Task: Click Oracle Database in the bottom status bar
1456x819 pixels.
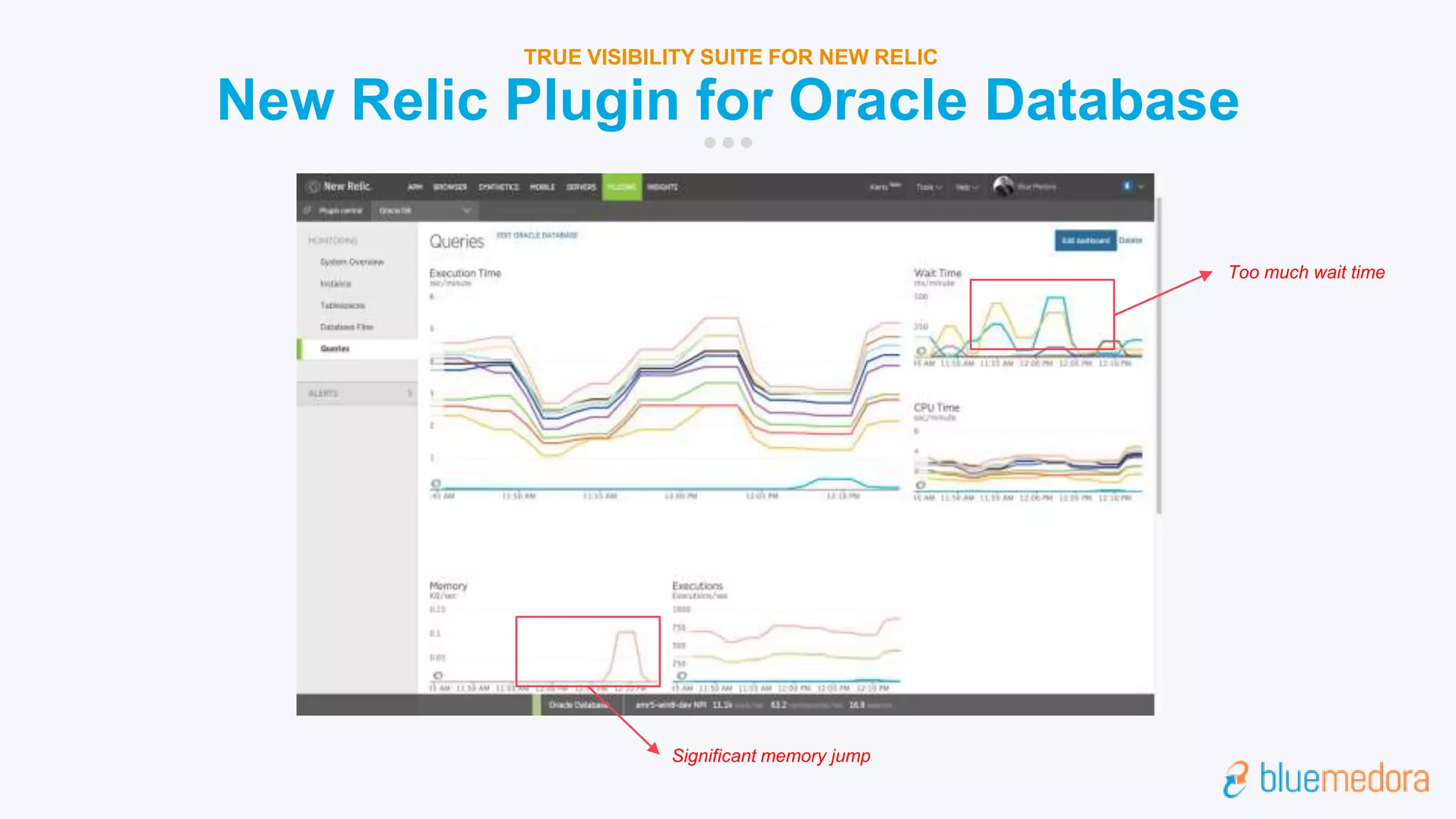Action: 578,705
